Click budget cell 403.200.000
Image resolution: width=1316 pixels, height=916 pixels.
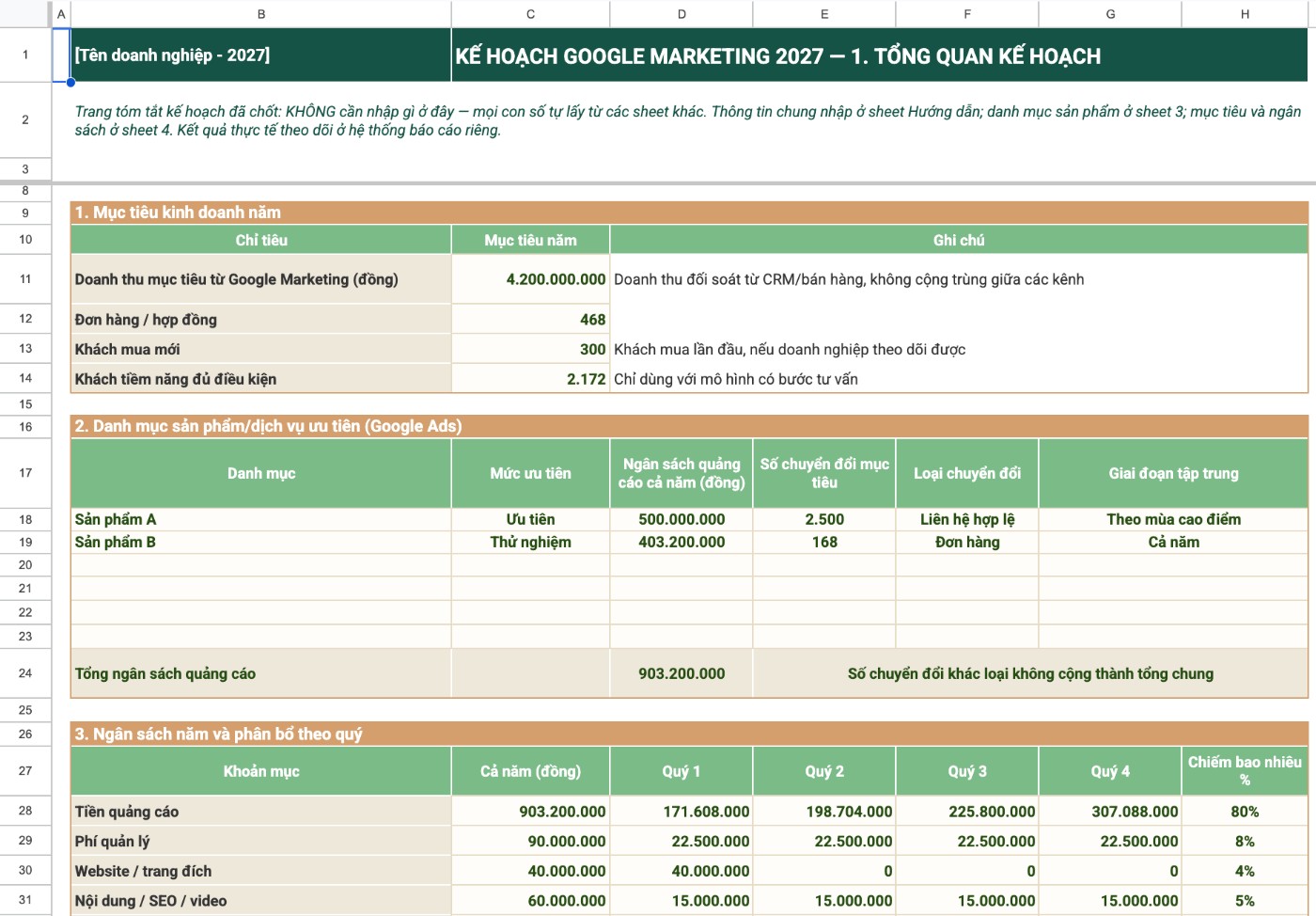(x=681, y=542)
